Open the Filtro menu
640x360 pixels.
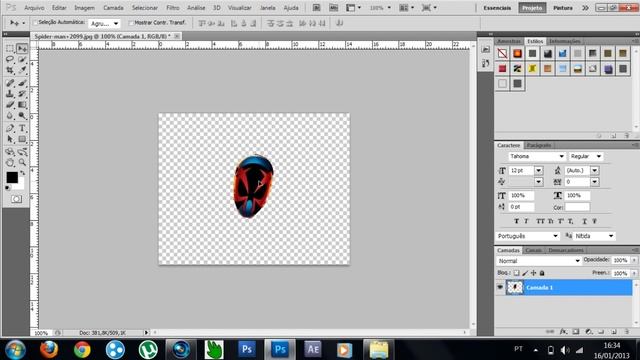pos(173,8)
